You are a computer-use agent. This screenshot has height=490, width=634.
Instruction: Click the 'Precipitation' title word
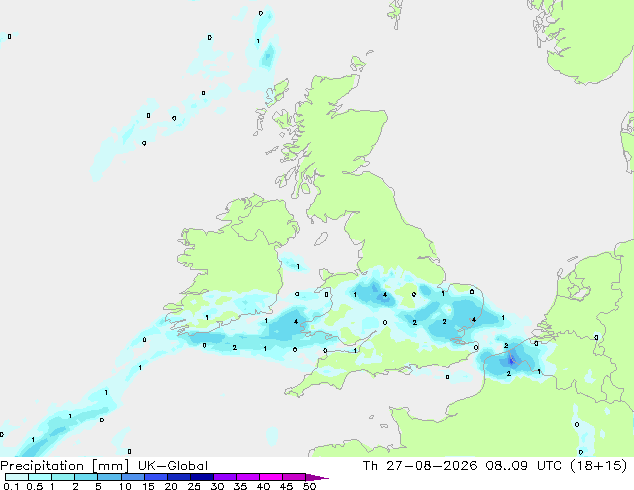(42, 466)
